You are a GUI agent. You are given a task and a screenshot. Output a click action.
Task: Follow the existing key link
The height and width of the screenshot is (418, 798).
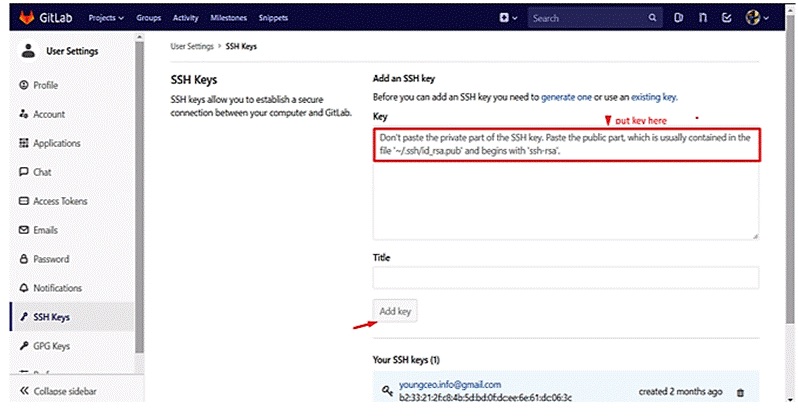click(x=653, y=97)
